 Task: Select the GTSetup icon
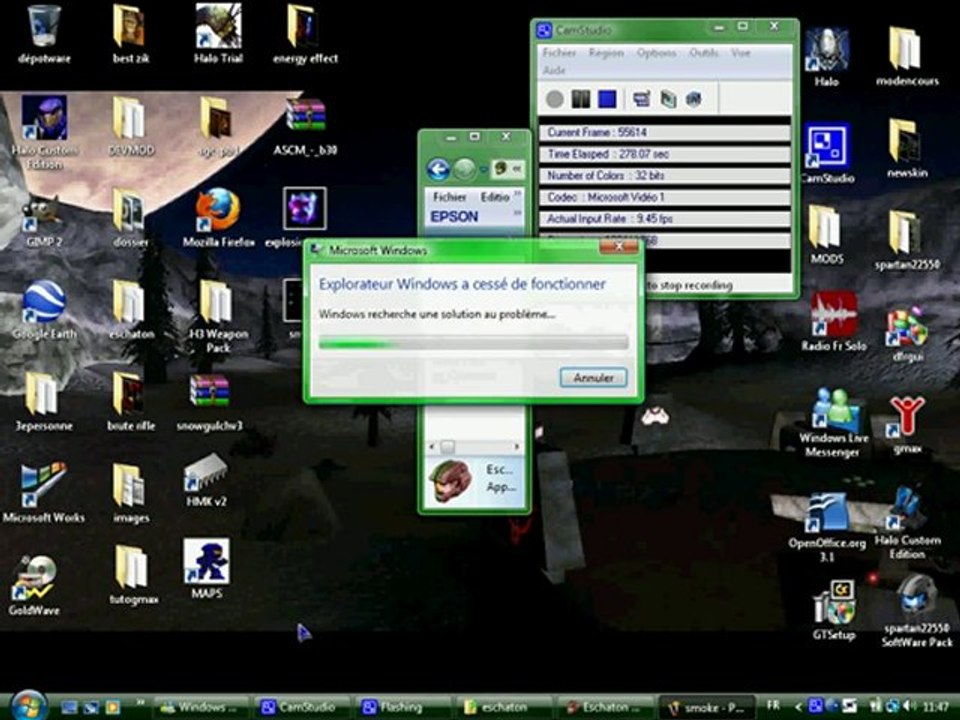[834, 609]
